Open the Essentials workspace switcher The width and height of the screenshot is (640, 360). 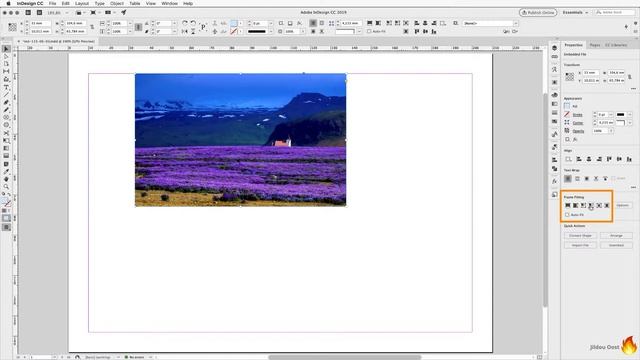tap(575, 12)
